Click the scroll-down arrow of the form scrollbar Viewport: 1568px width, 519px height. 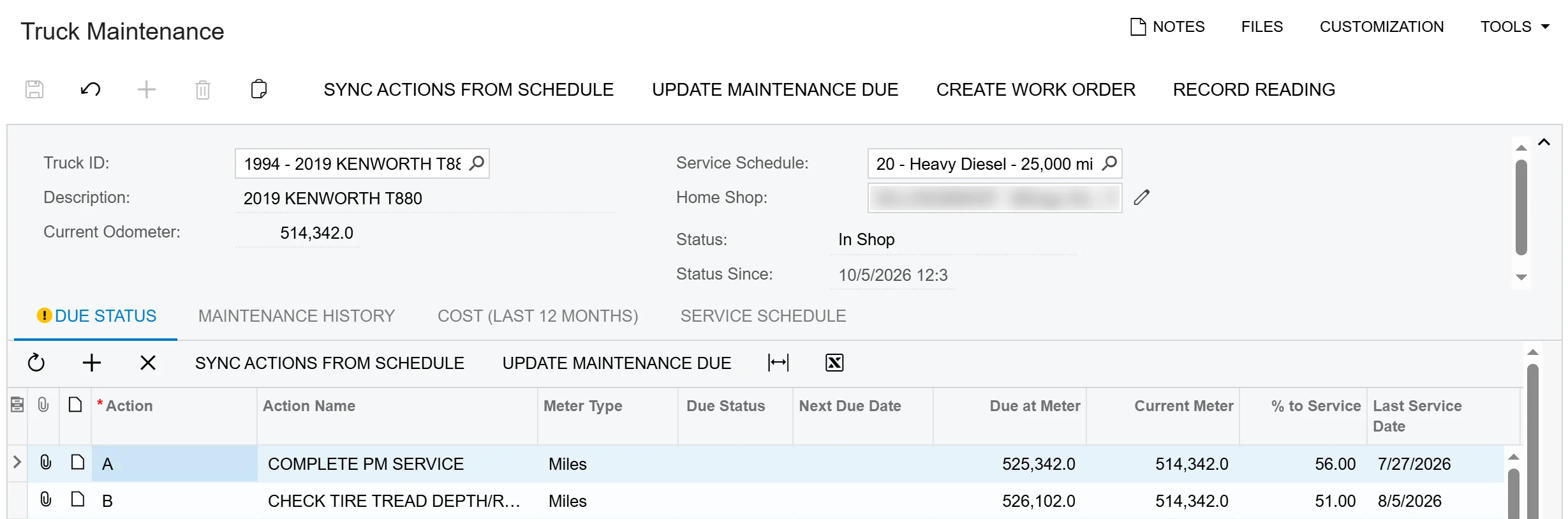click(1521, 277)
